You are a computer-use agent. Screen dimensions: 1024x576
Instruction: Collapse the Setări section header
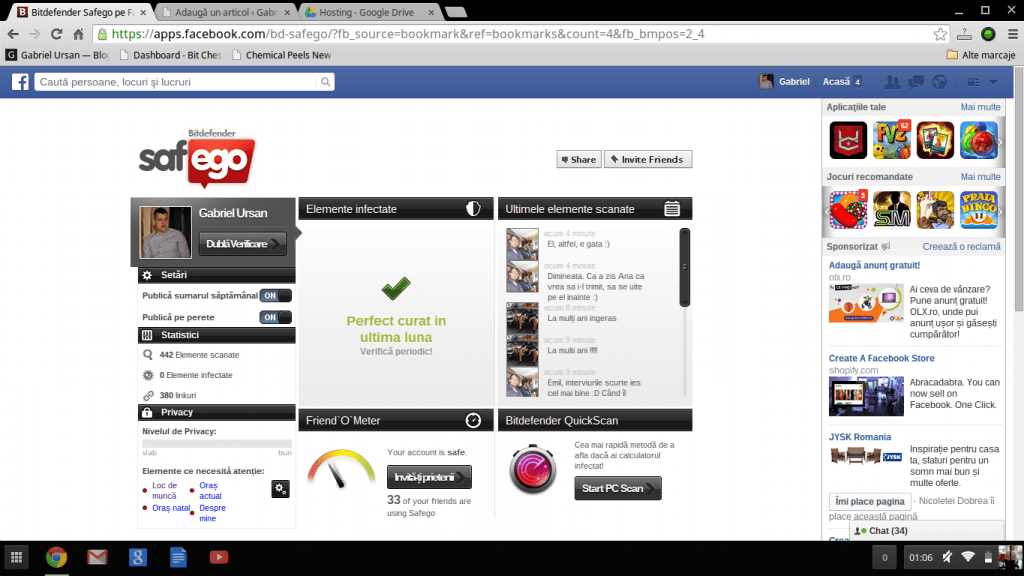(x=216, y=275)
